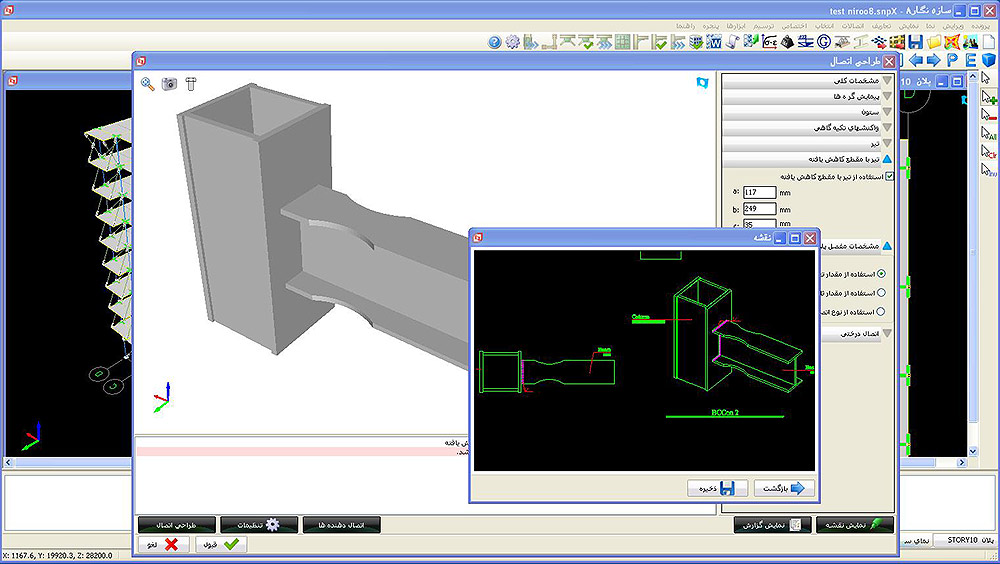Image resolution: width=1000 pixels, height=564 pixels.
Task: Click the blue icon at 3D viewer's top-right corner
Action: pos(702,82)
